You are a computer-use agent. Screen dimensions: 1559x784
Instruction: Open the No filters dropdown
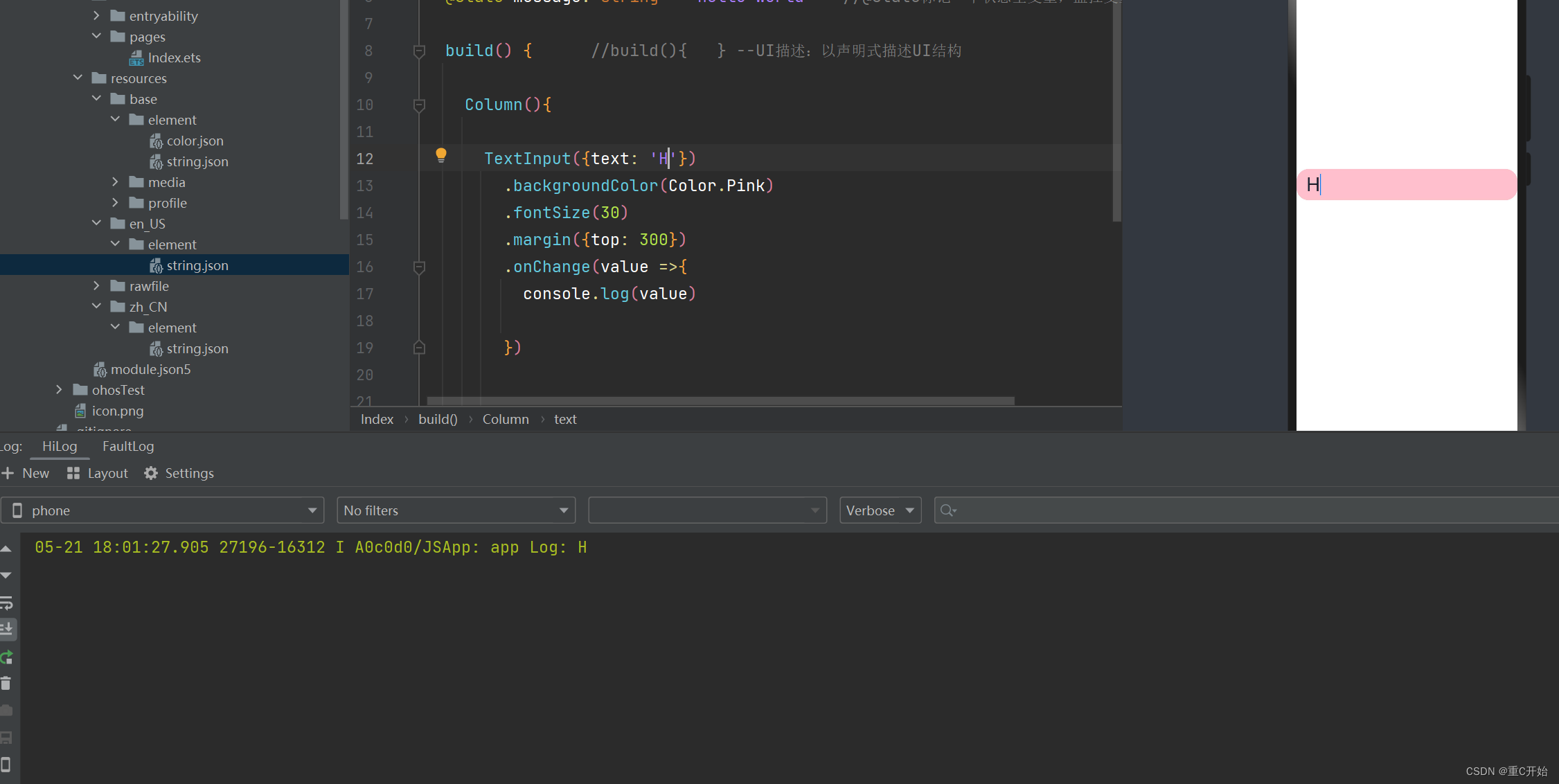[456, 510]
